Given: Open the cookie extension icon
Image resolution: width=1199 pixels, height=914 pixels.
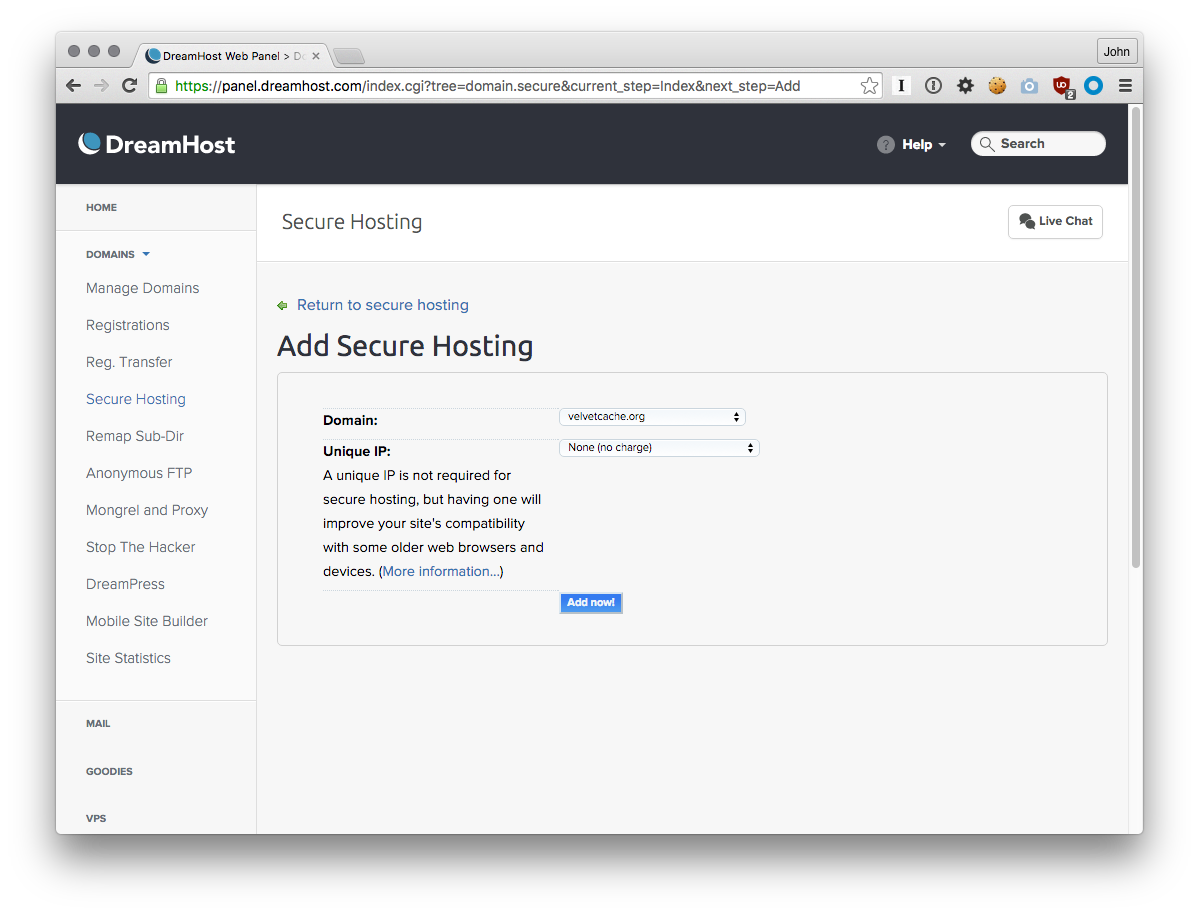Looking at the screenshot, I should (x=997, y=86).
